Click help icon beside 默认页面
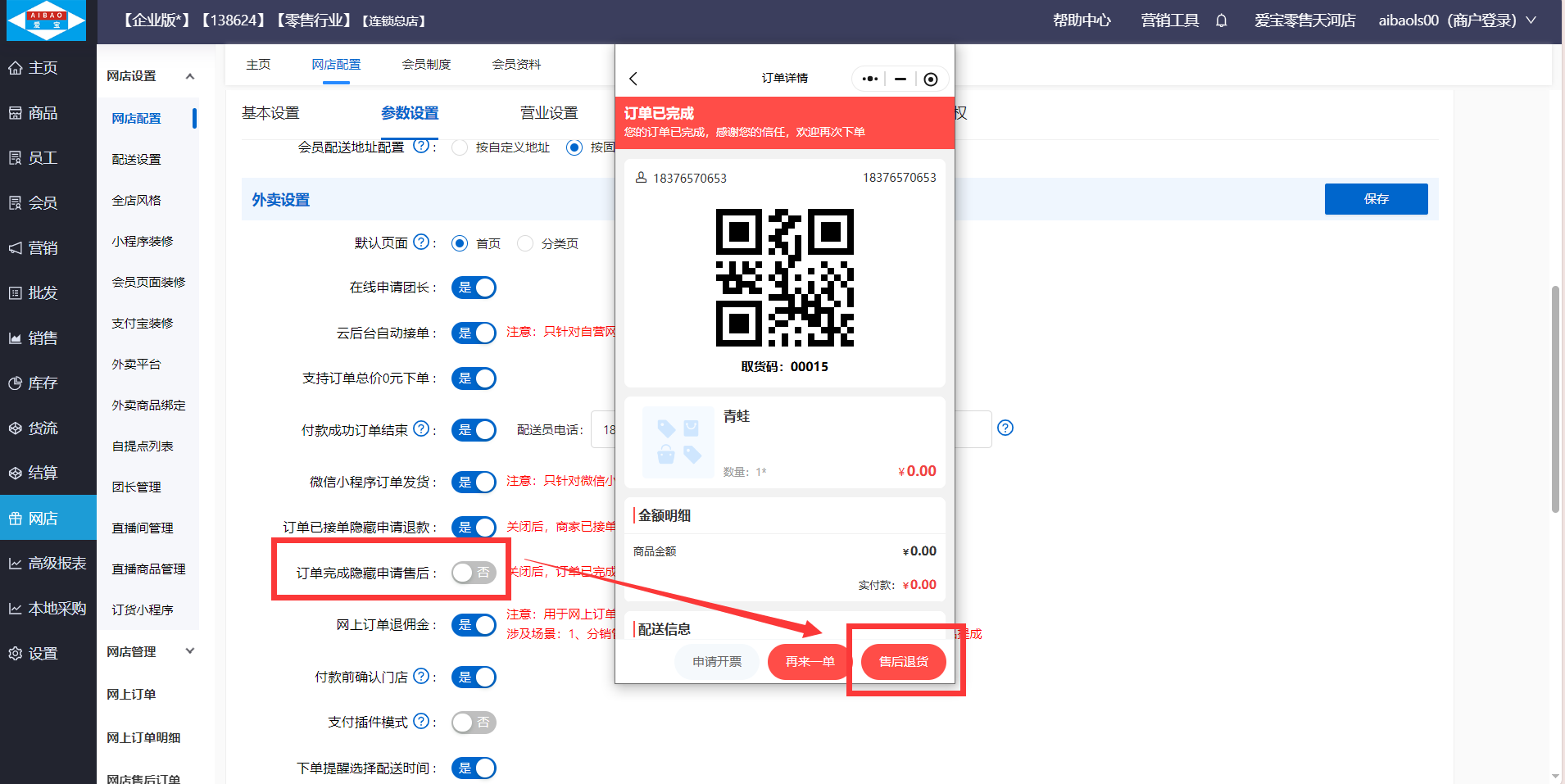Image resolution: width=1565 pixels, height=784 pixels. click(421, 242)
